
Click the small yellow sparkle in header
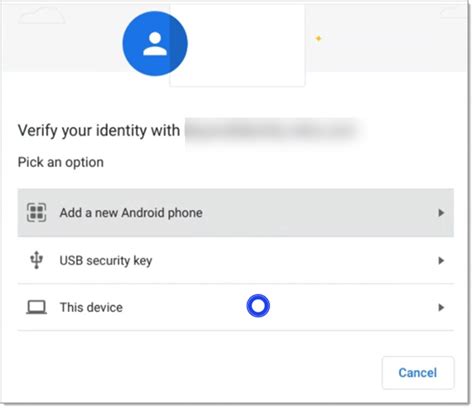pos(318,38)
